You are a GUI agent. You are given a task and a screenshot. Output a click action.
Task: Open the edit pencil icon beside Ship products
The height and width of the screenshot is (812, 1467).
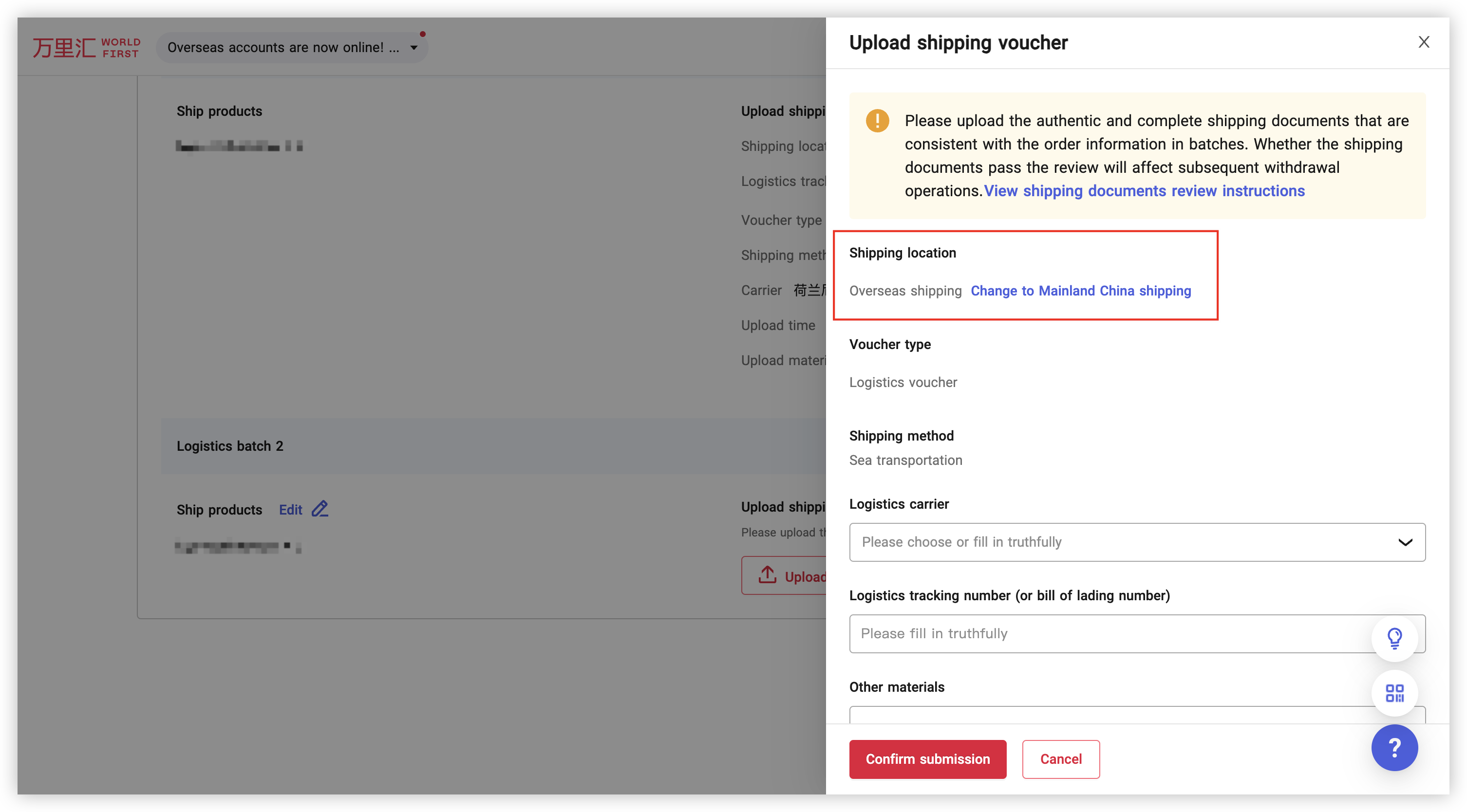(x=320, y=509)
